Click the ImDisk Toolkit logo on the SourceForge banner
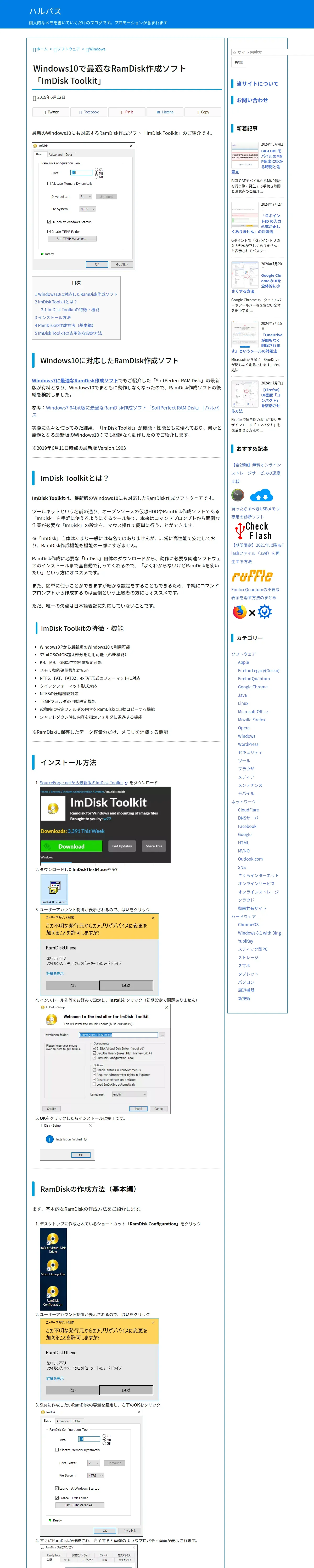Viewport: 314px width, 1568px height. [x=53, y=808]
